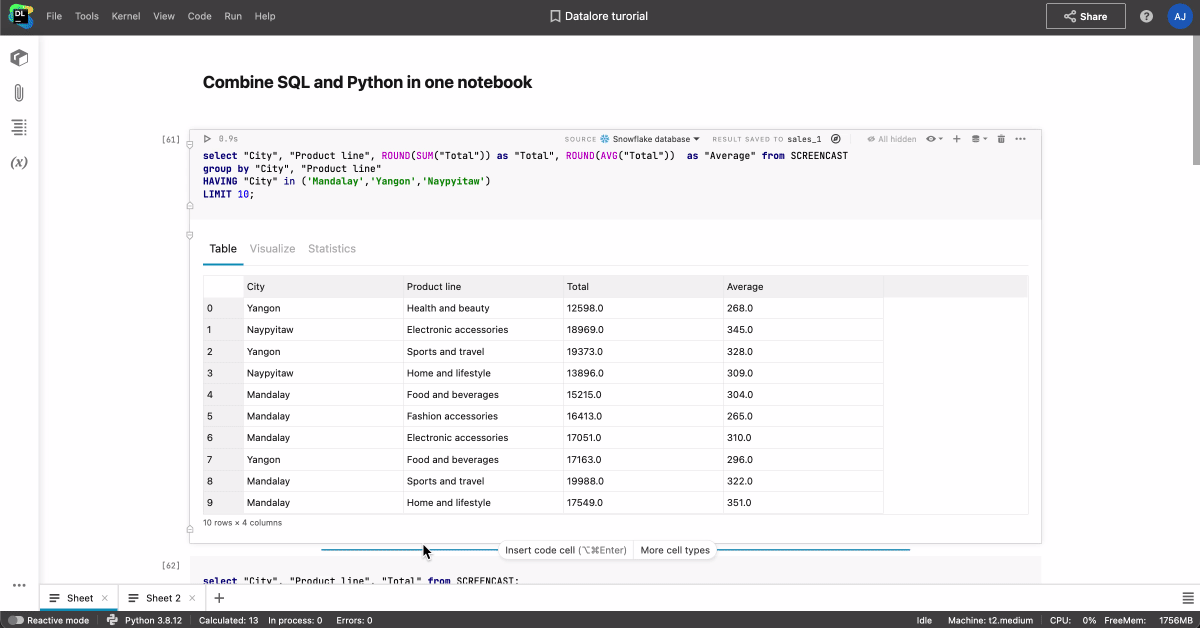The image size is (1200, 628).
Task: Click the compass icon next to sales_1
Action: [x=836, y=139]
